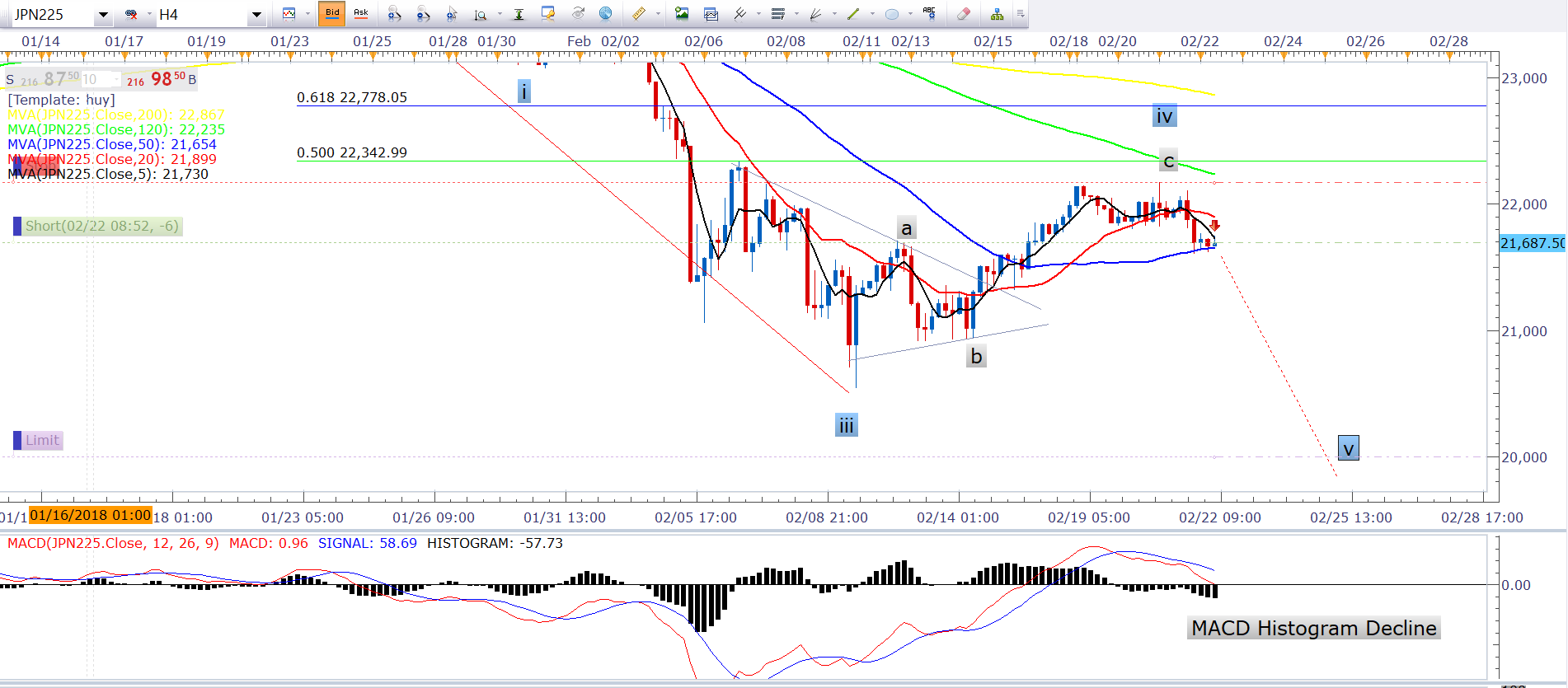Screen dimensions: 1568x688
Task: Toggle the unlink chart chain icon
Action: (131, 14)
